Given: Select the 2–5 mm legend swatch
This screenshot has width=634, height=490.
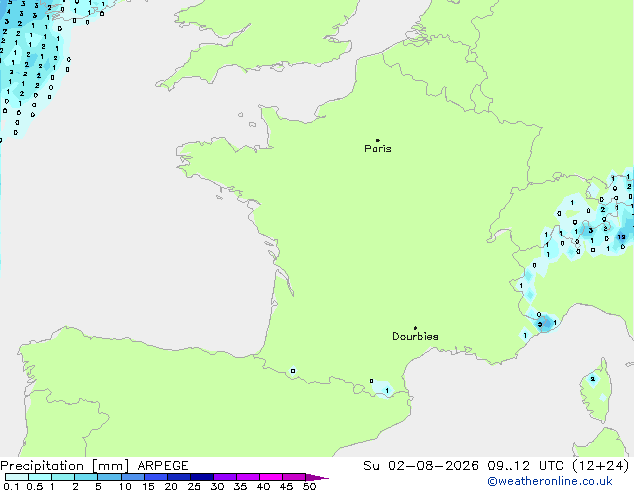Looking at the screenshot, I should (86, 477).
